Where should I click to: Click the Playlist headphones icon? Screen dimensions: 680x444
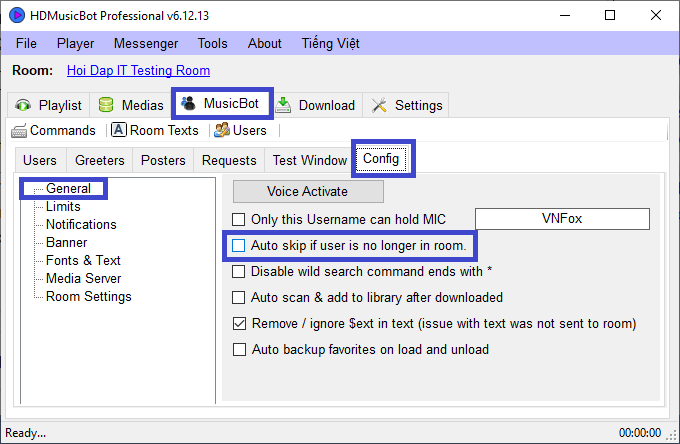(23, 105)
